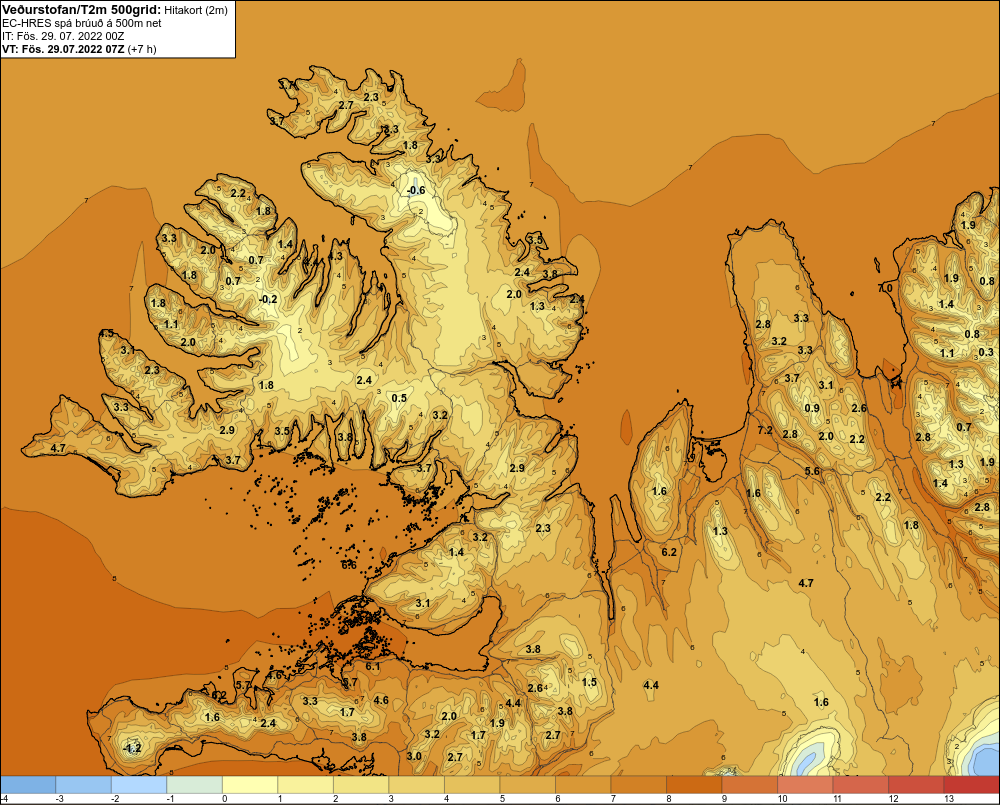Click the '4.5' temperature value on the map
Screen dimensions: 1000x805
pos(106,333)
